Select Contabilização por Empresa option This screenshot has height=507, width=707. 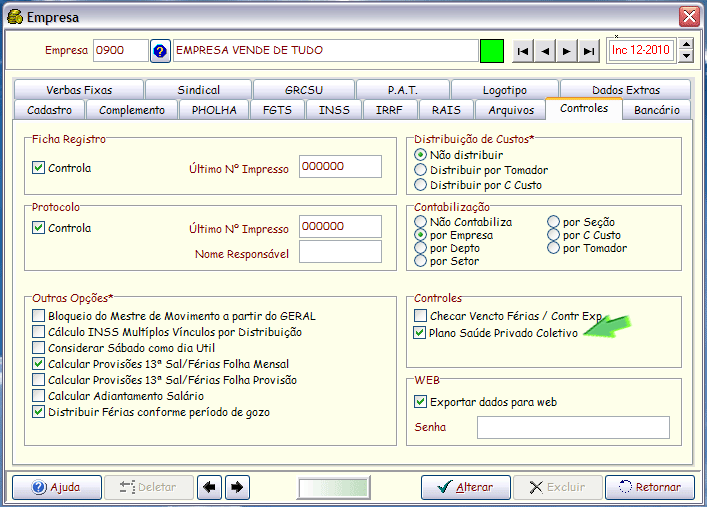pyautogui.click(x=420, y=235)
